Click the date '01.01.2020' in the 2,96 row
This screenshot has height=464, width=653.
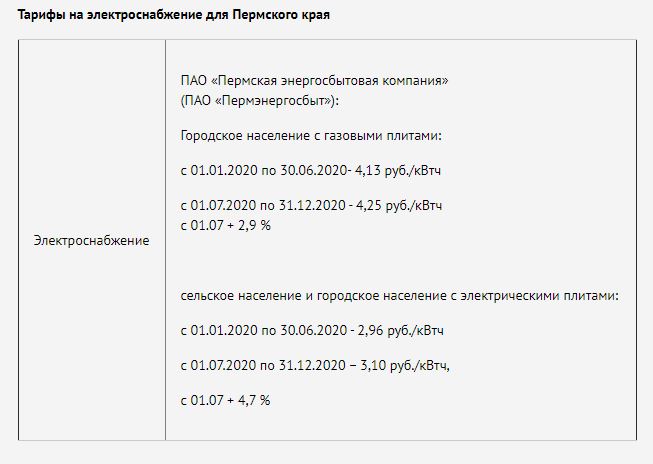pos(224,330)
